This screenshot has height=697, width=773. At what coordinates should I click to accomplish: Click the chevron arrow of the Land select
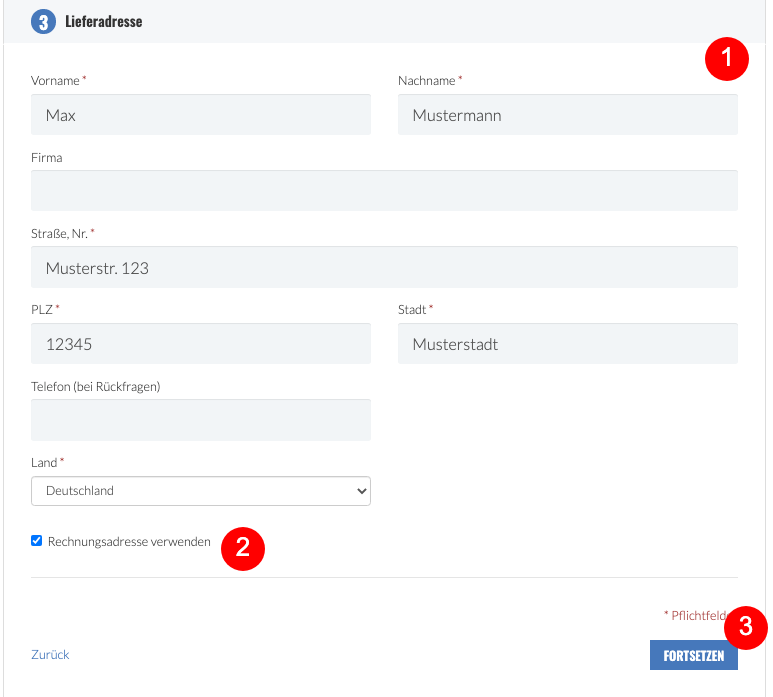coord(362,491)
